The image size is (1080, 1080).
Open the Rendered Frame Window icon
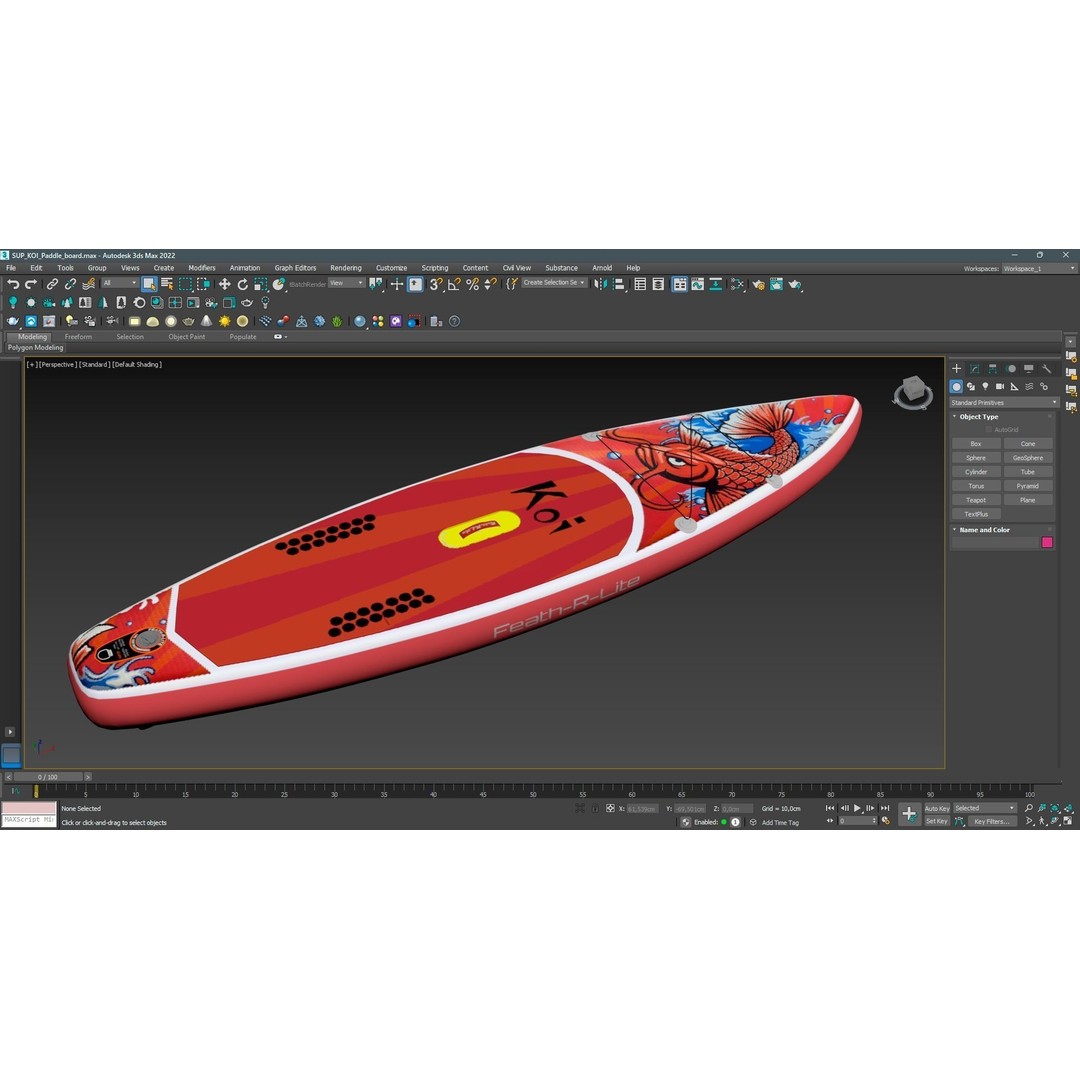point(776,284)
